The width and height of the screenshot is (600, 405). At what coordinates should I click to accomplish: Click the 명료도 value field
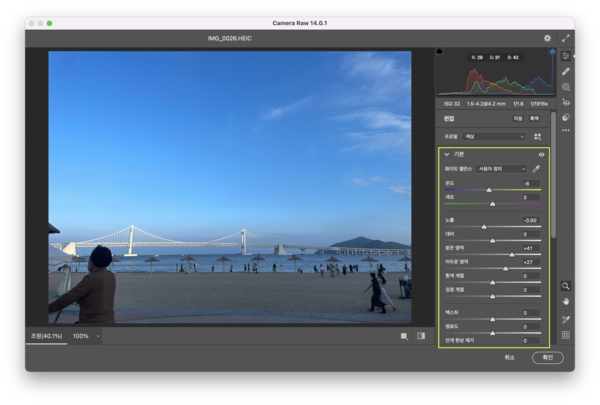coord(531,327)
